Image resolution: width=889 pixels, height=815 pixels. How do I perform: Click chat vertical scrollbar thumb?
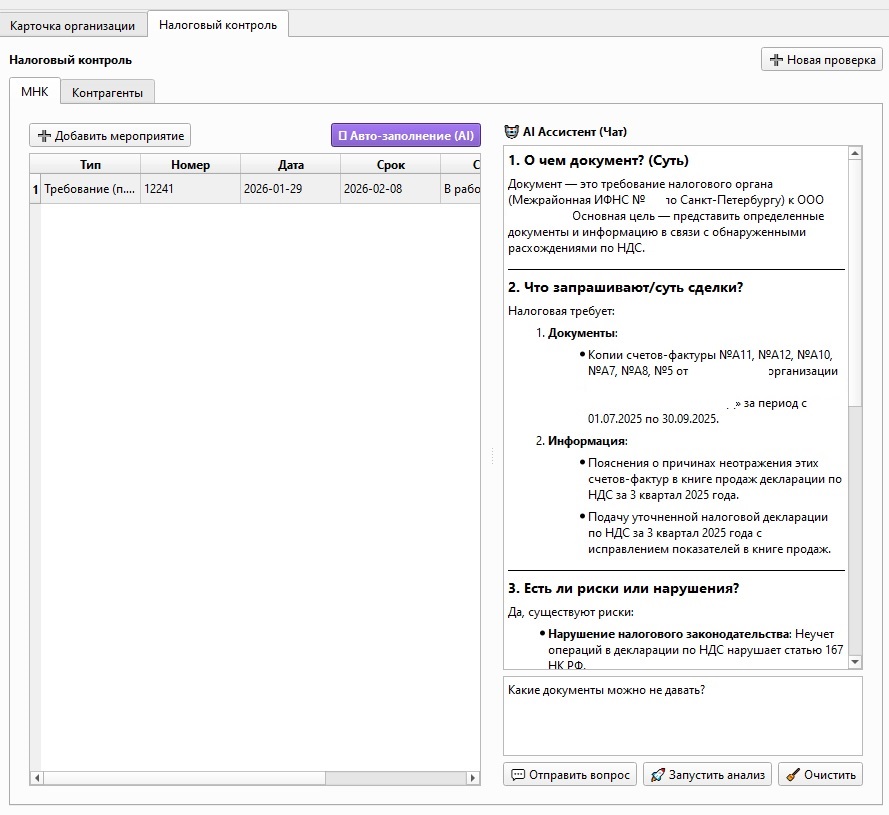click(854, 280)
